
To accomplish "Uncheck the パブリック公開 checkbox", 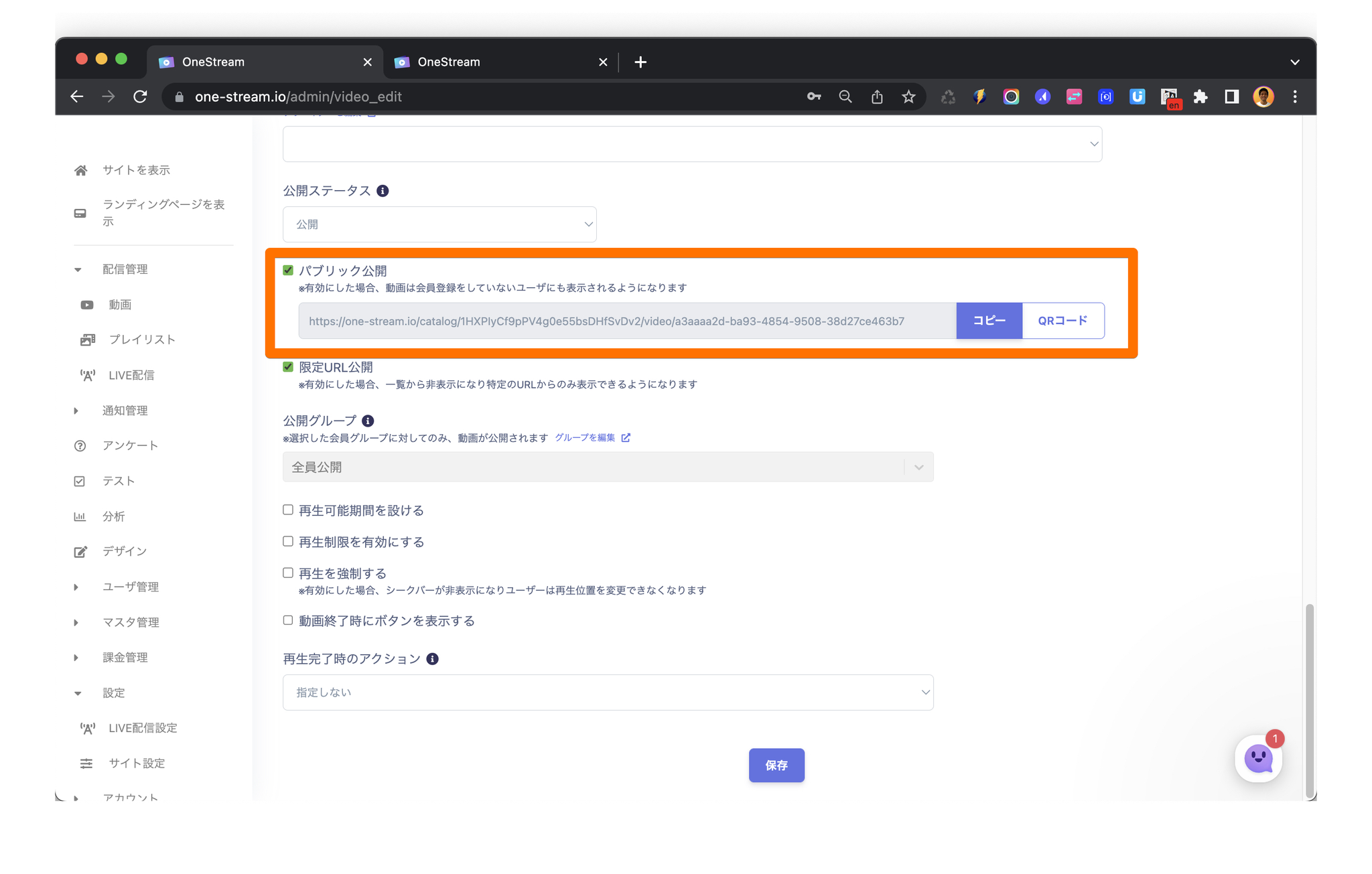I will click(x=288, y=271).
